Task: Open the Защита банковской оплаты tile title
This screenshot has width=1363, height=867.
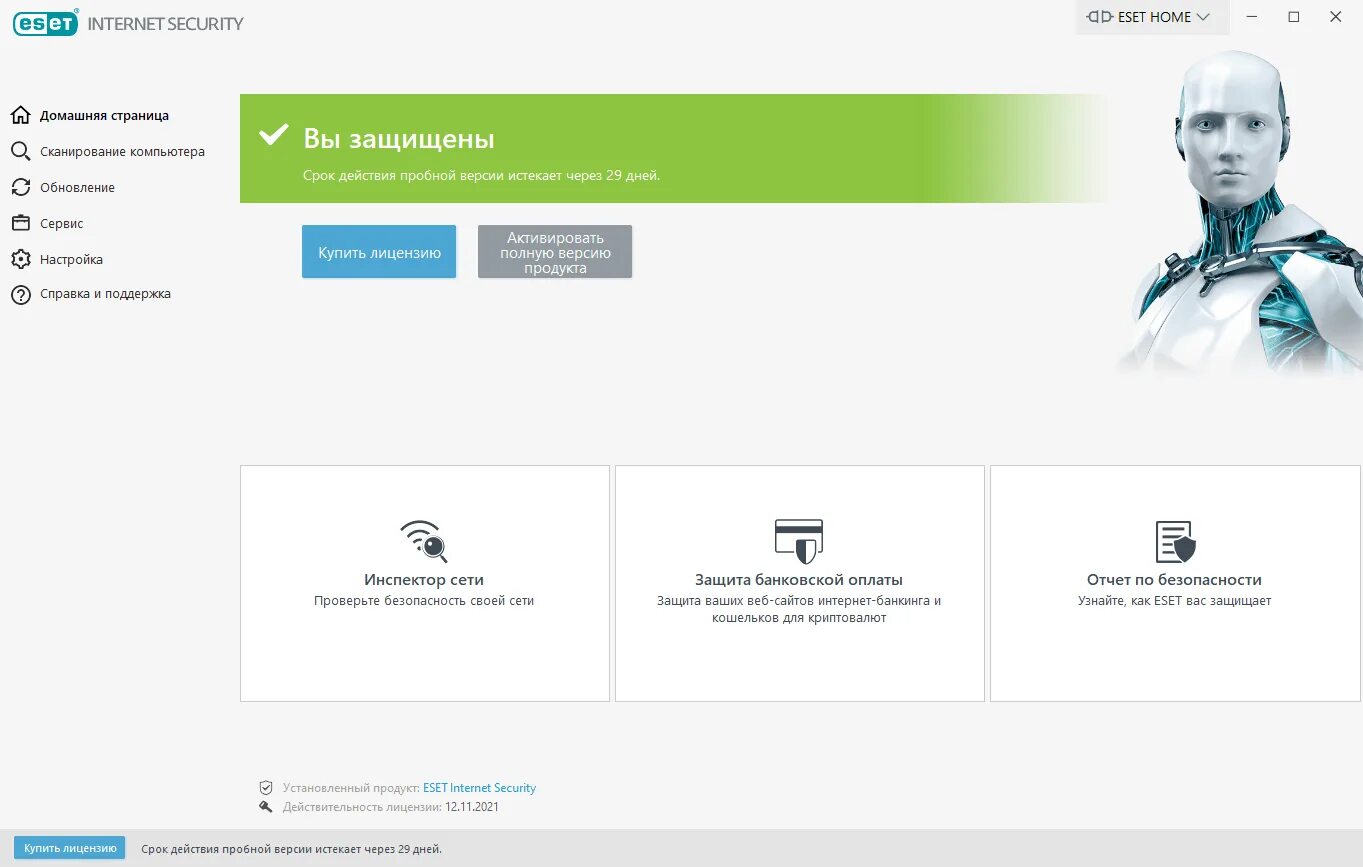Action: click(799, 580)
